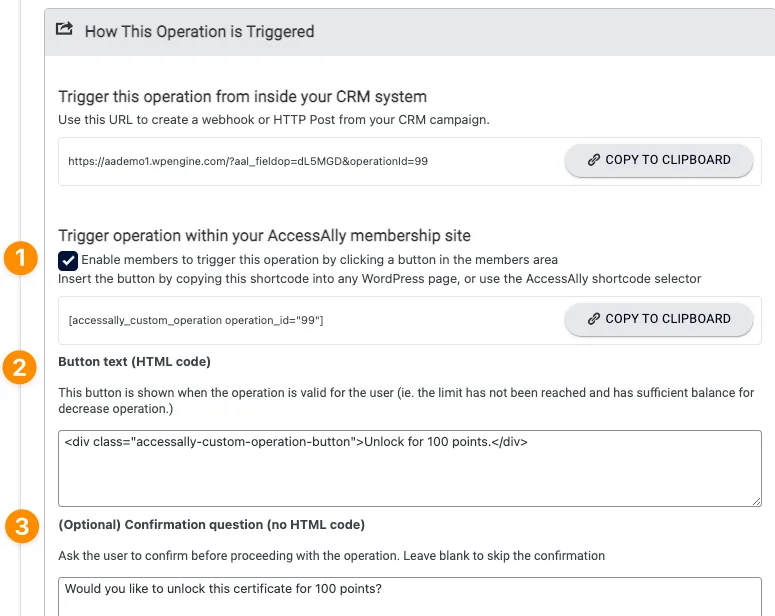Copy the accessally_custom_operation shortcode to clipboard
Image resolution: width=775 pixels, height=616 pixels.
tap(659, 319)
